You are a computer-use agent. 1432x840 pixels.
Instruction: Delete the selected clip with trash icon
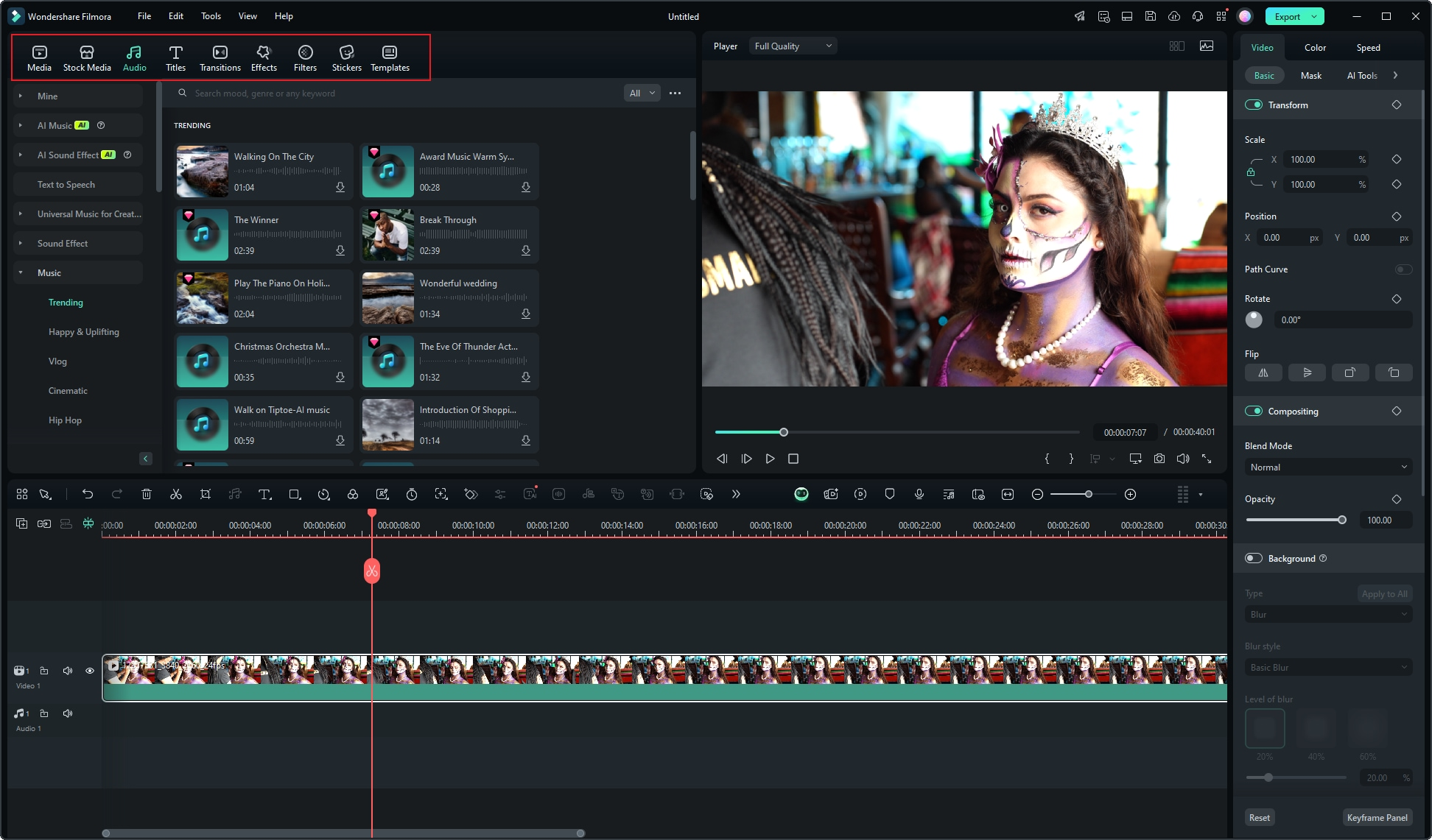(147, 494)
